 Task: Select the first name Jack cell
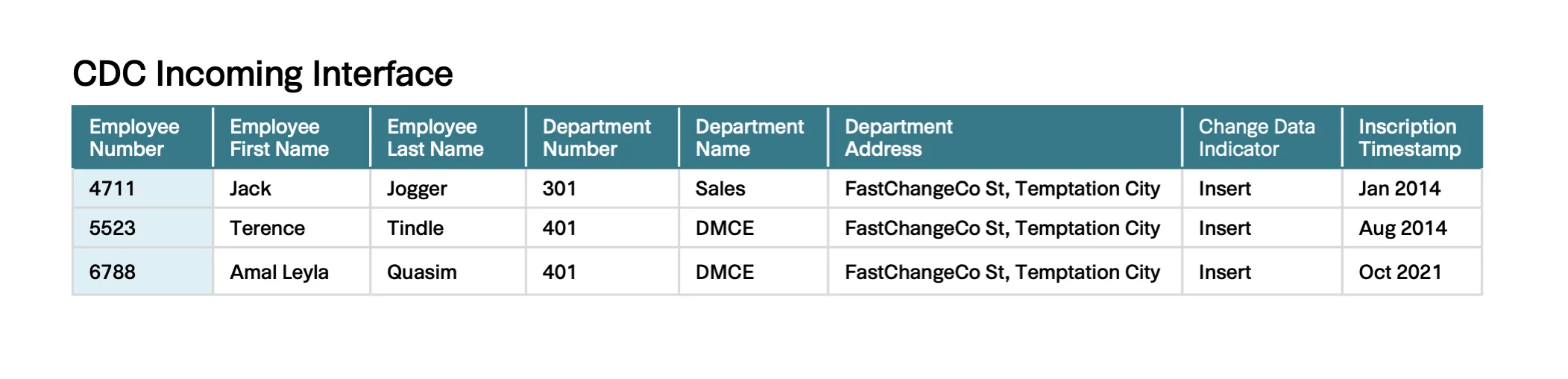[x=251, y=189]
